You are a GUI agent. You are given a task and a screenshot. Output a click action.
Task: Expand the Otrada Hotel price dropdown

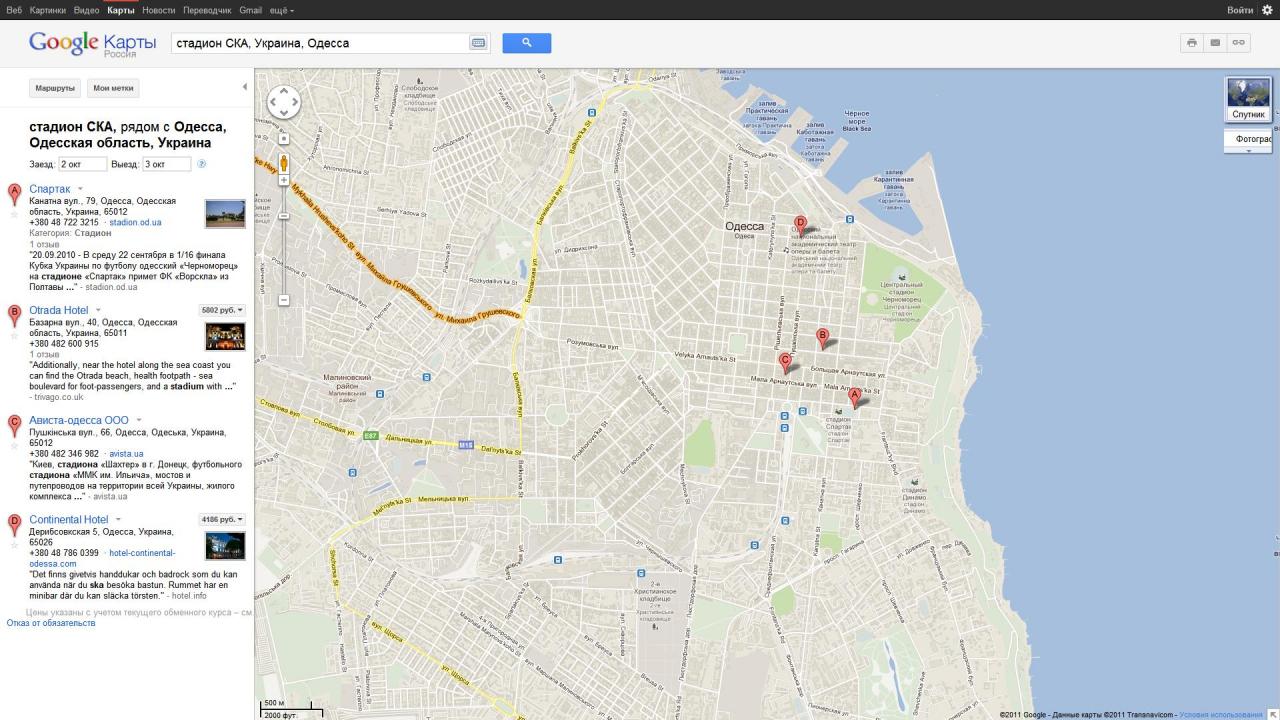click(223, 310)
